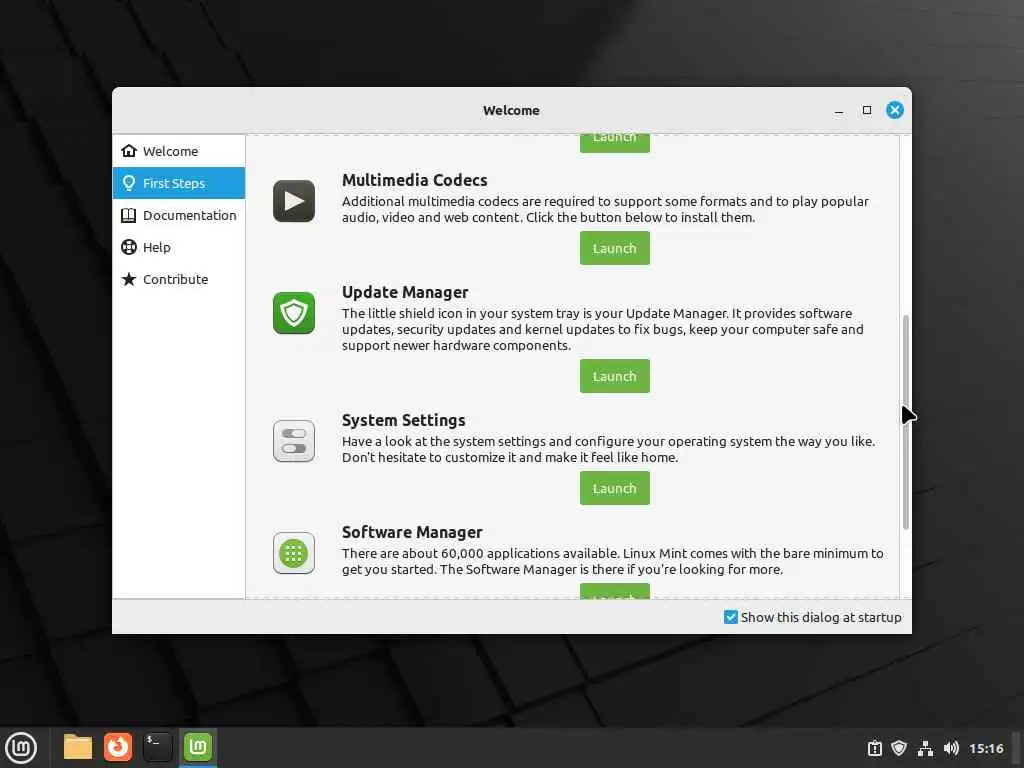Open the Help section
The width and height of the screenshot is (1024, 768).
(178, 247)
